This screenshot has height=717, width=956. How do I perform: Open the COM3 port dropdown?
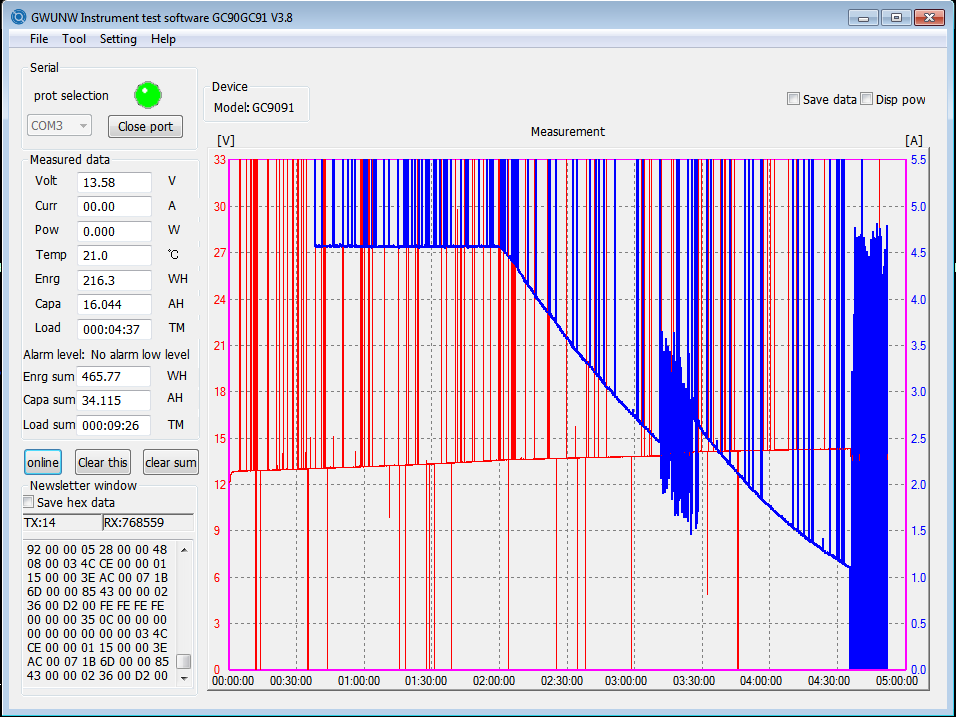pos(59,126)
